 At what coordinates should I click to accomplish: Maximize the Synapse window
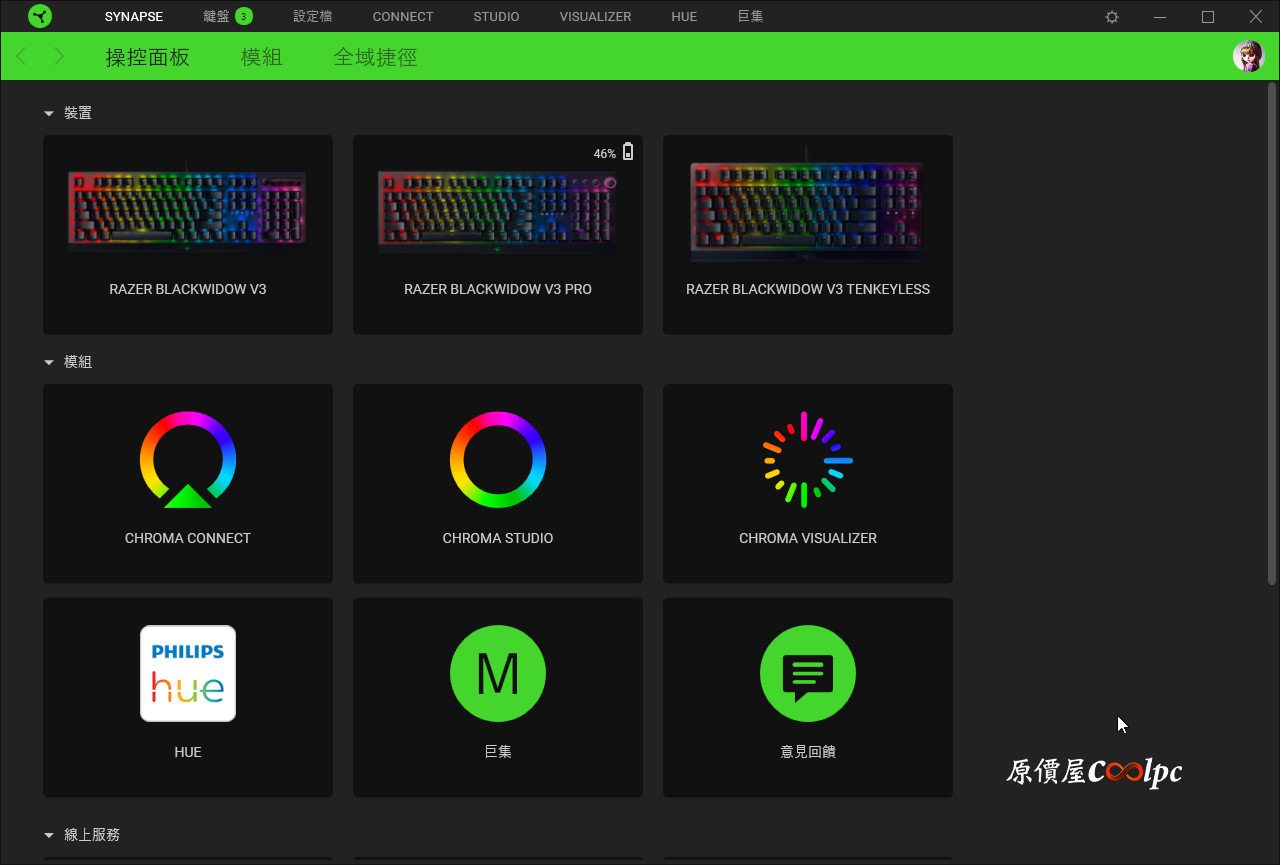(1208, 17)
